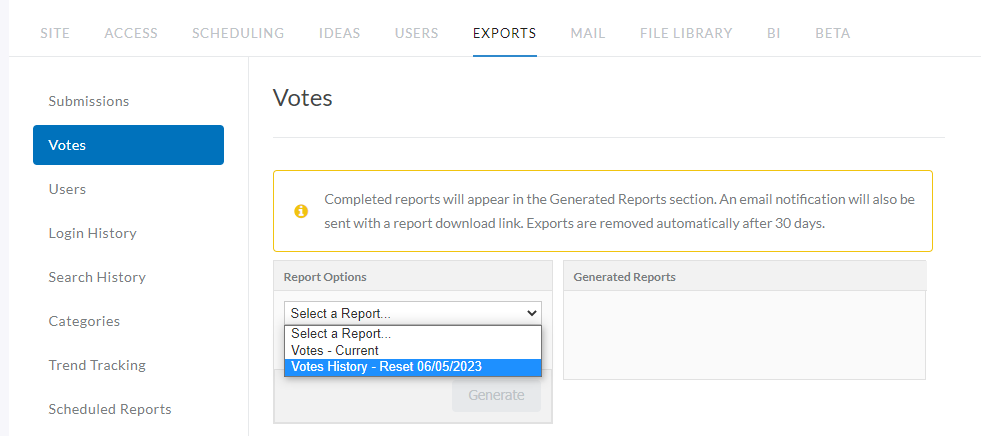Select the EXPORTS tab
This screenshot has width=981, height=436.
pos(504,33)
